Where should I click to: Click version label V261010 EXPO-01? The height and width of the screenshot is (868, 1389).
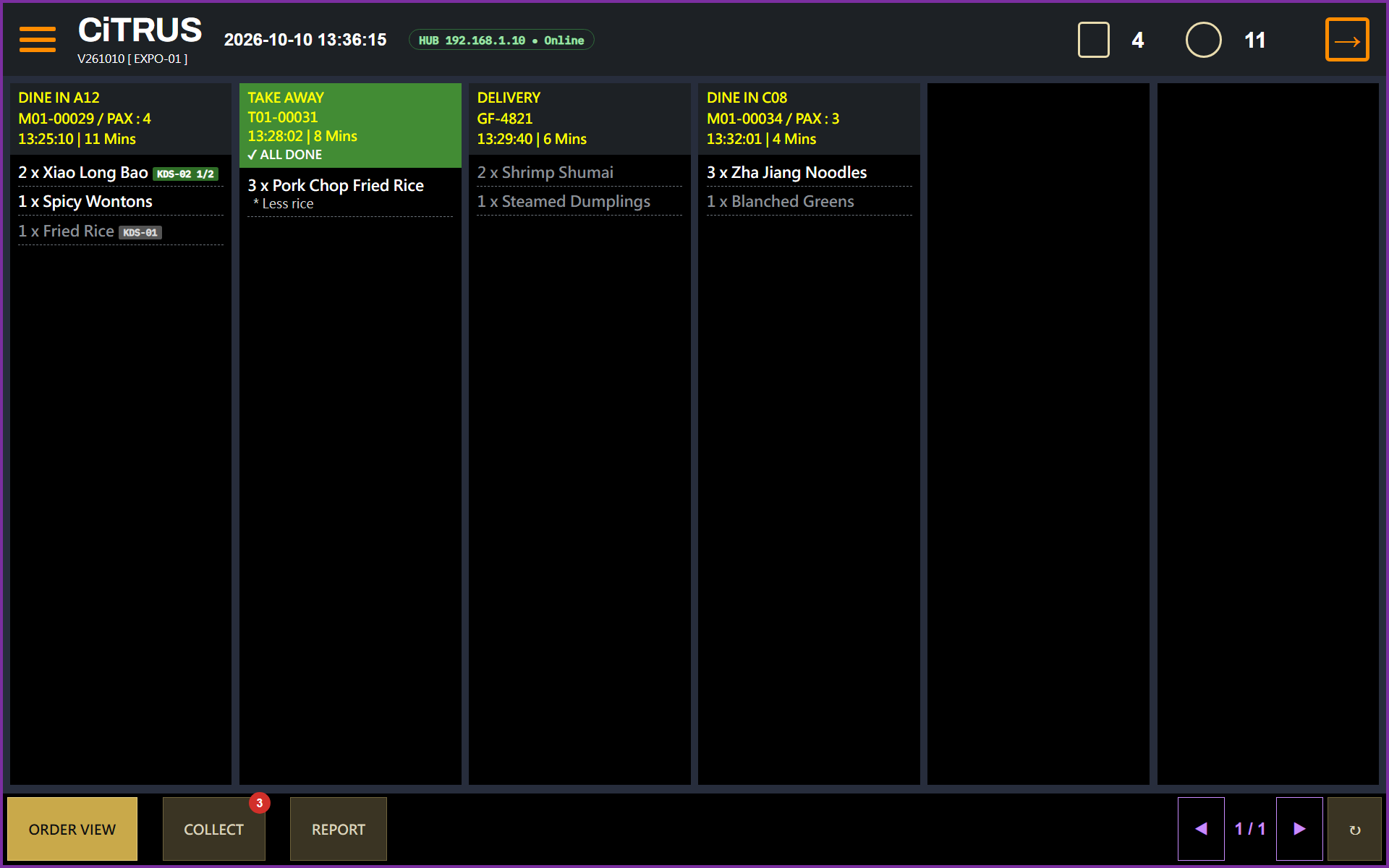coord(132,59)
